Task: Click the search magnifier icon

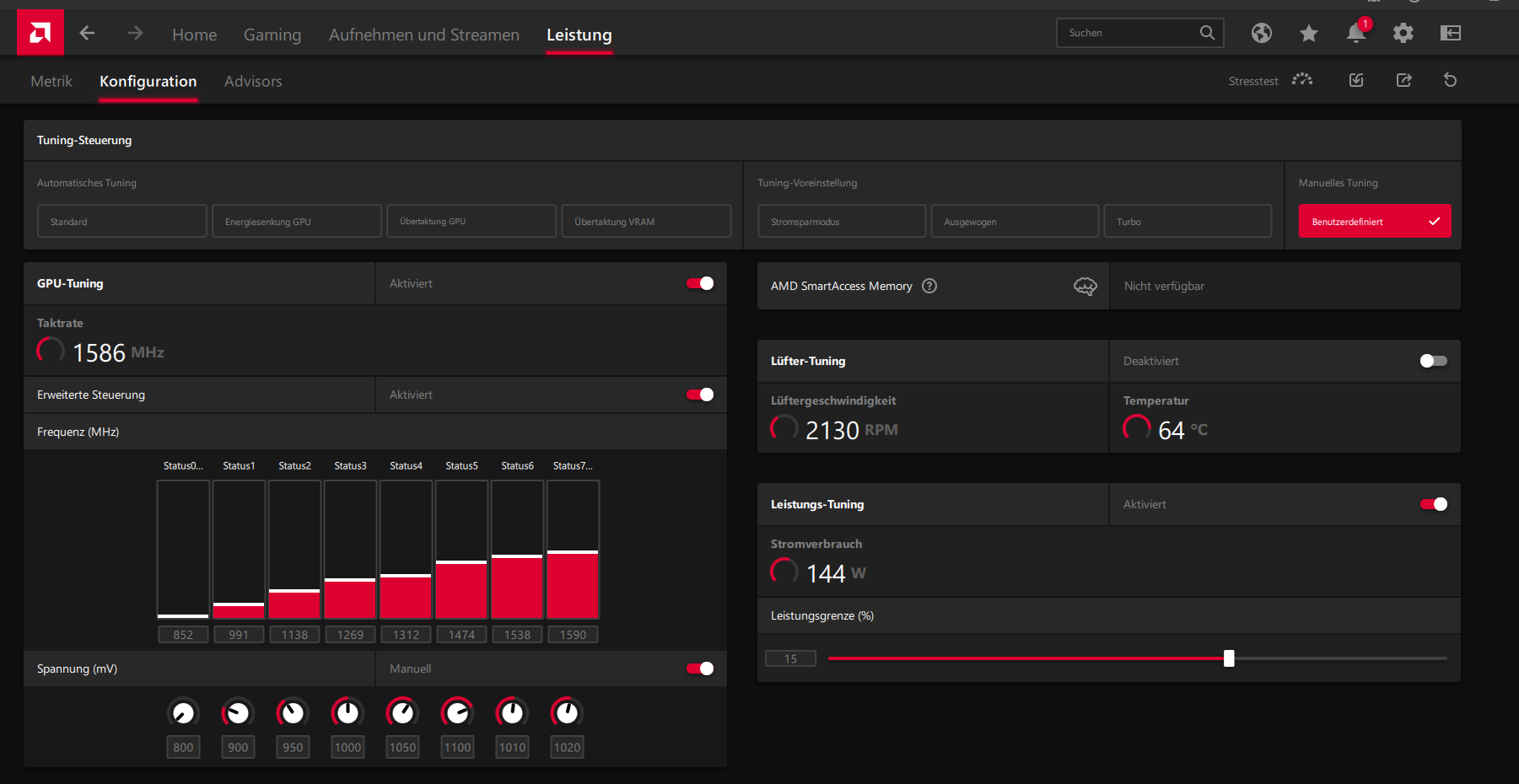Action: tap(1207, 33)
